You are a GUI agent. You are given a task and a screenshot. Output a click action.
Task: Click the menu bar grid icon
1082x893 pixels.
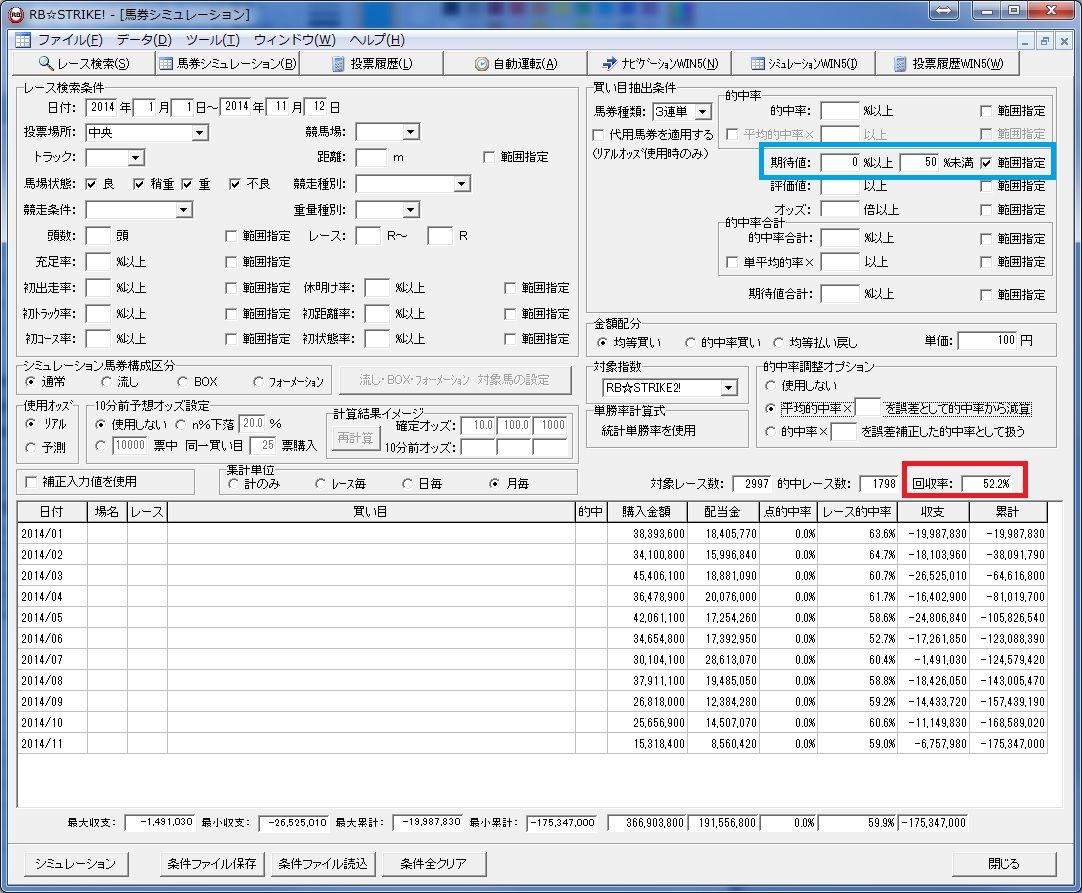(23, 40)
